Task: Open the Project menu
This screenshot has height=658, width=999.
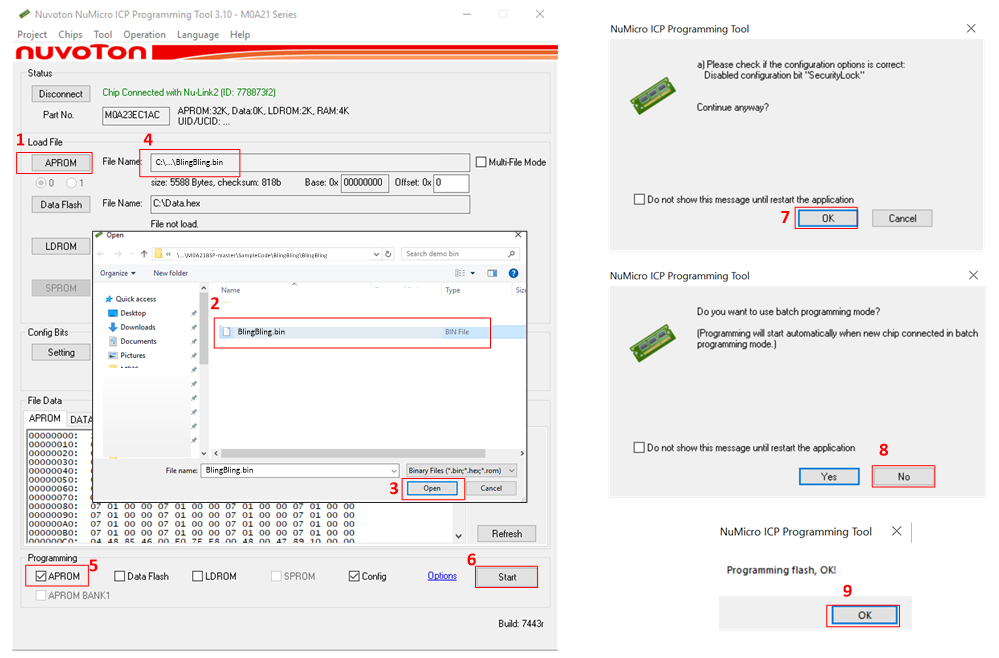Action: pos(32,34)
